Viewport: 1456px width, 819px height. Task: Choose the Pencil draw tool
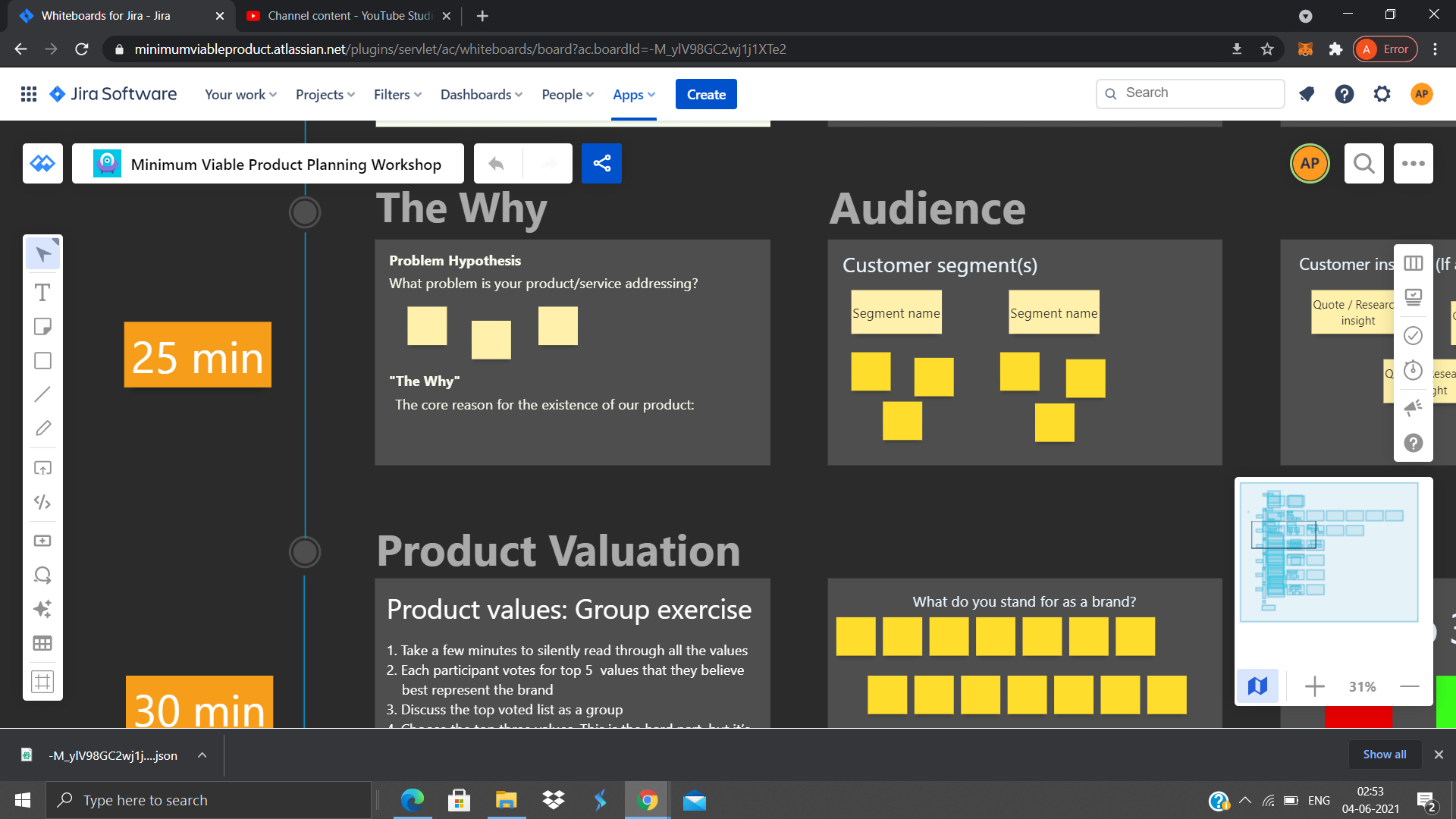coord(42,428)
